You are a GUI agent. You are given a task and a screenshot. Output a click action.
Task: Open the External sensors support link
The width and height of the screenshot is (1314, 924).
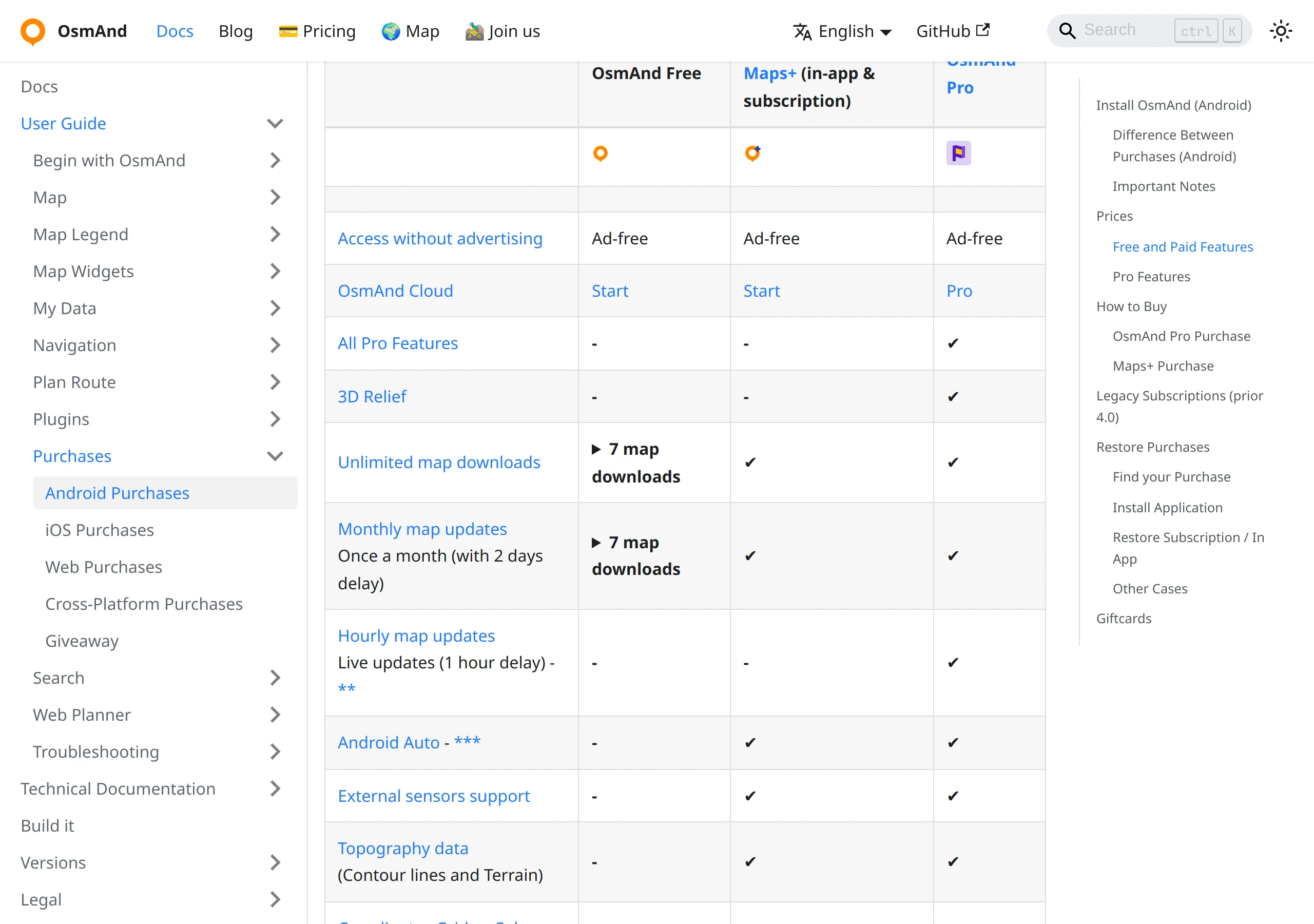[x=434, y=796]
